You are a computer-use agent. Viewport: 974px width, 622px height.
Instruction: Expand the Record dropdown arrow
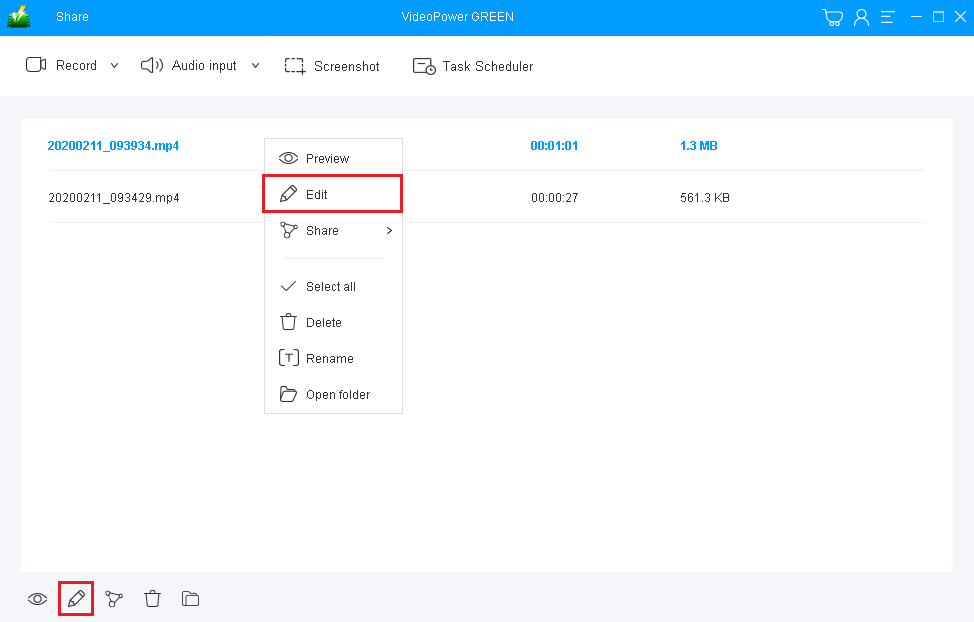point(114,65)
